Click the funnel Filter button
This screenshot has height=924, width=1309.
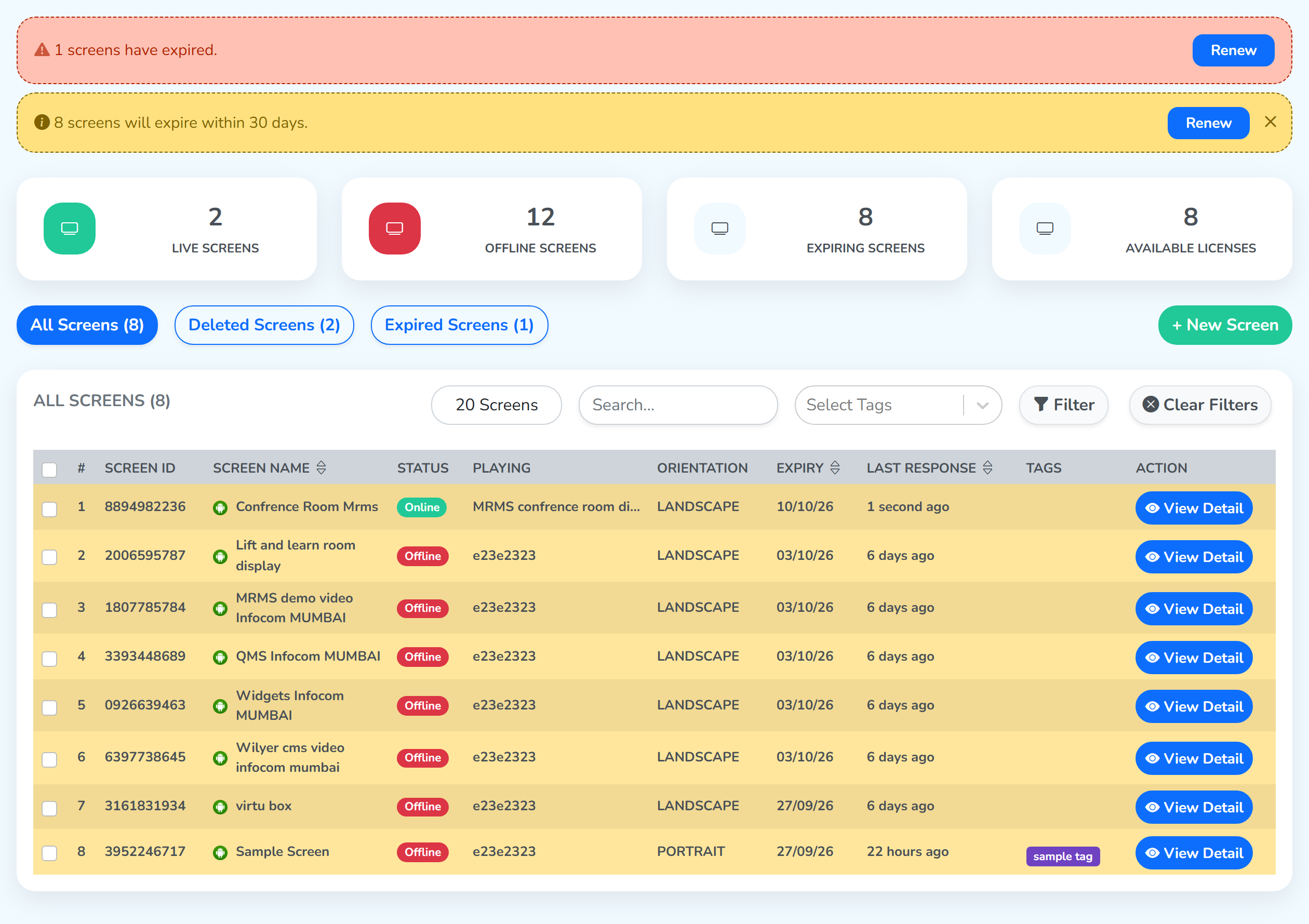[1063, 405]
